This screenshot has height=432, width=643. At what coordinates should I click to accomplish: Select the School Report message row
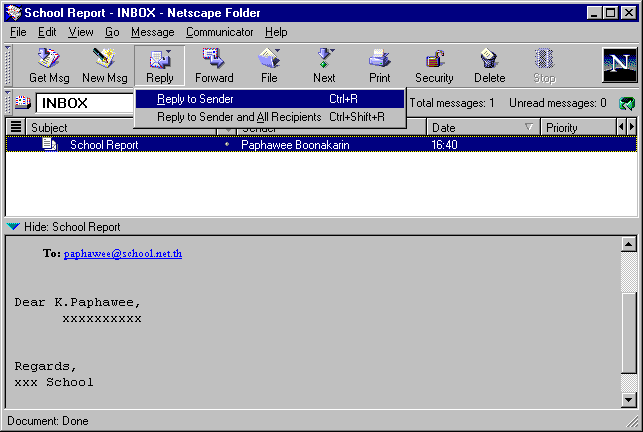point(321,144)
